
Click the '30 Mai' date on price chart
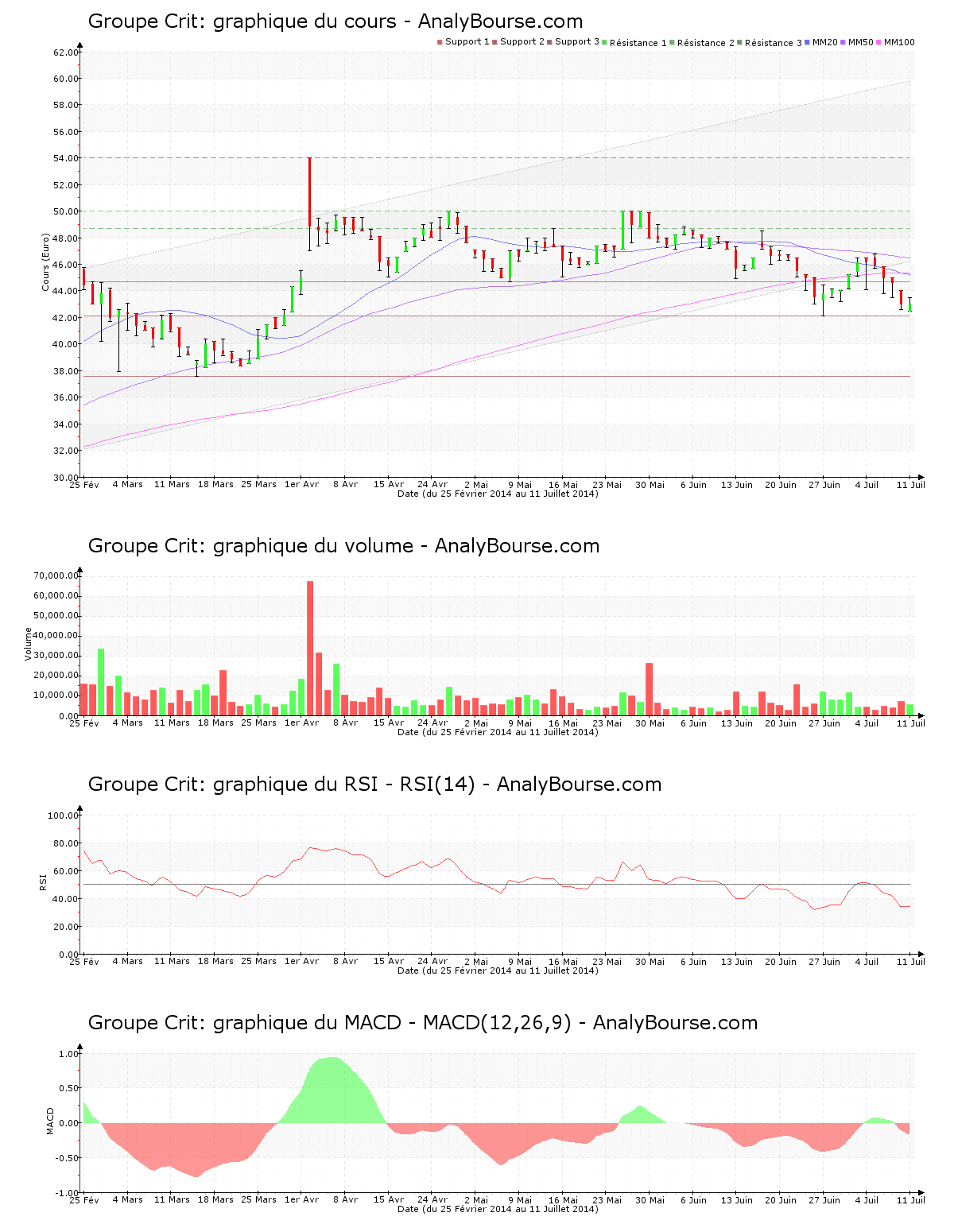coord(650,484)
